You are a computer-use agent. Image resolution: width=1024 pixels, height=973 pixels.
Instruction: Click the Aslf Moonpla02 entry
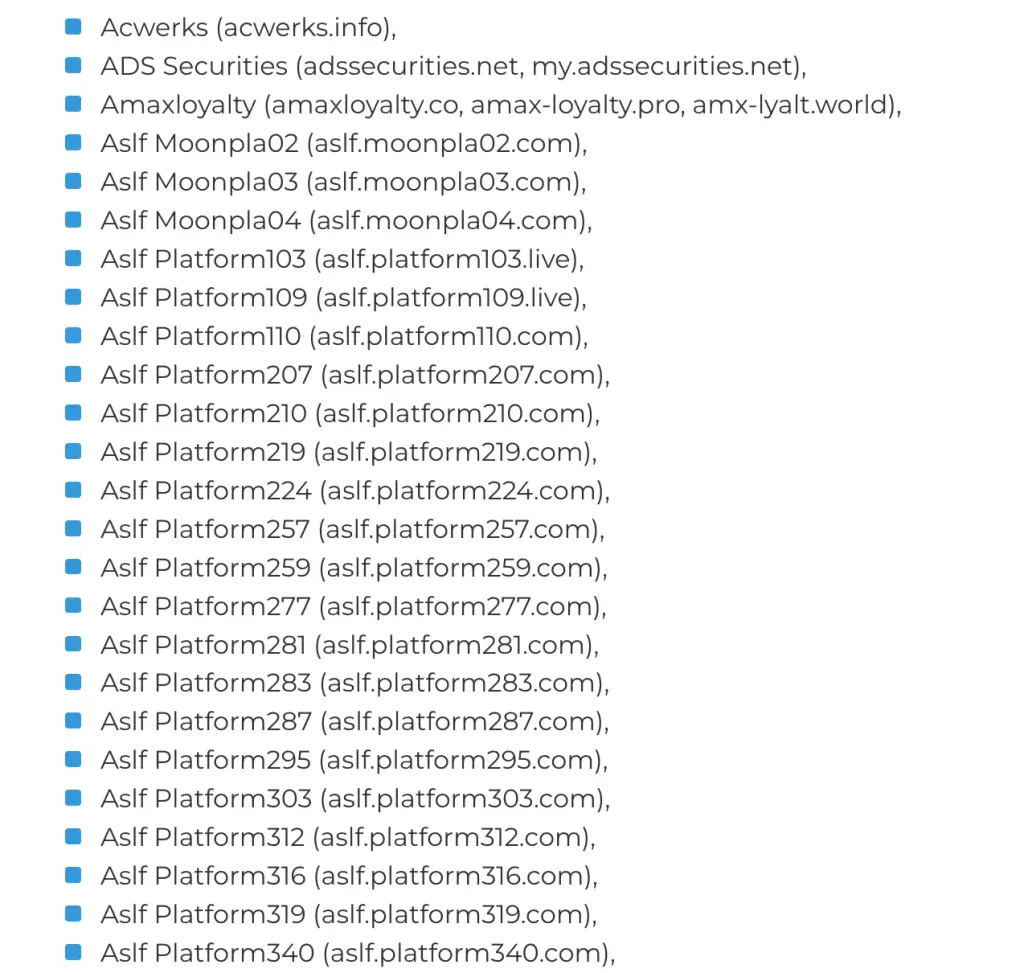[x=344, y=143]
